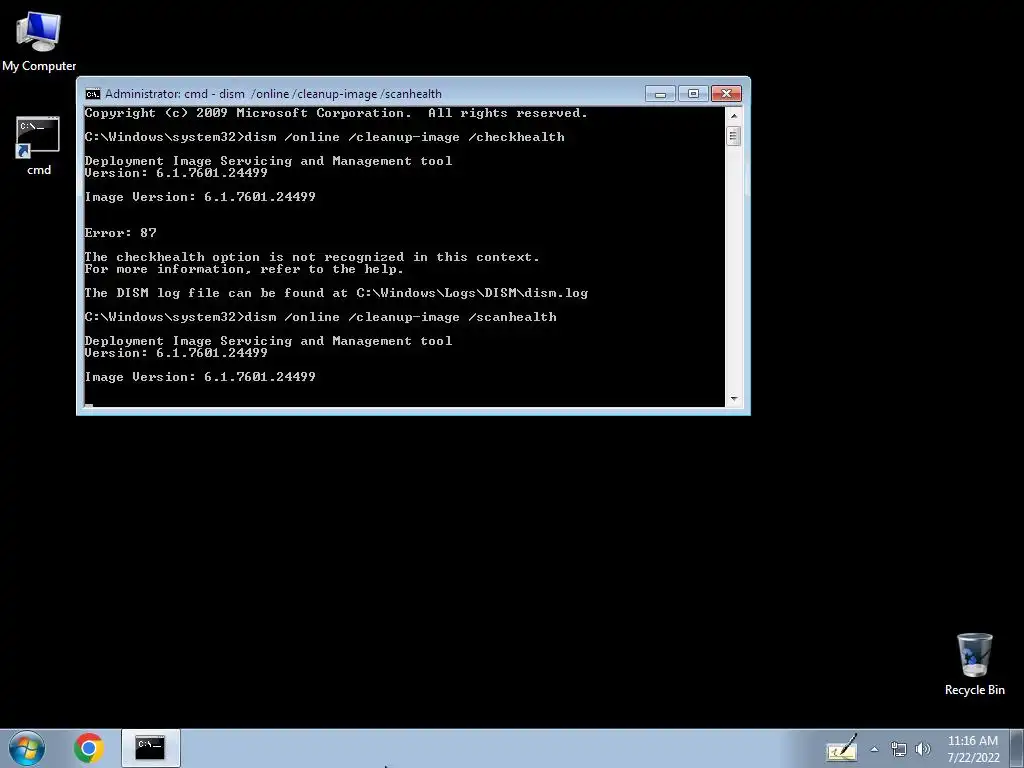This screenshot has height=768, width=1024.
Task: Select the Recycle Bin icon
Action: click(974, 664)
